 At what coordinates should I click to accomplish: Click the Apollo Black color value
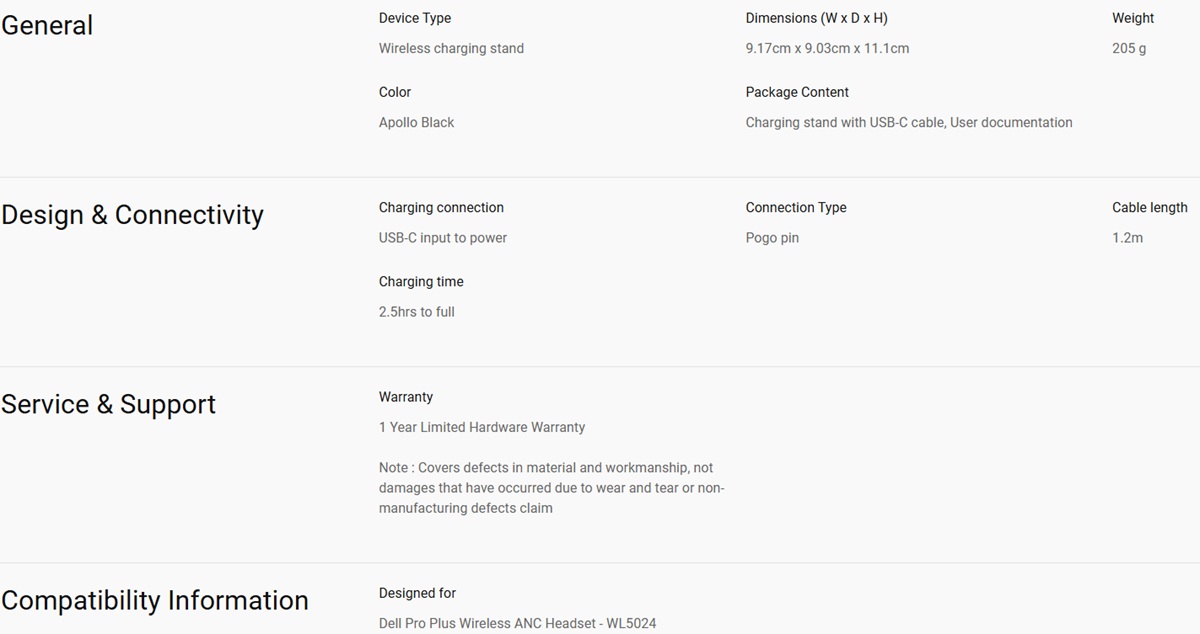pyautogui.click(x=416, y=122)
